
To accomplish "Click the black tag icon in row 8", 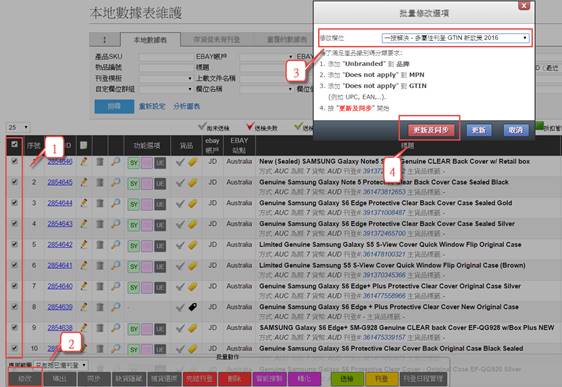I will (192, 307).
